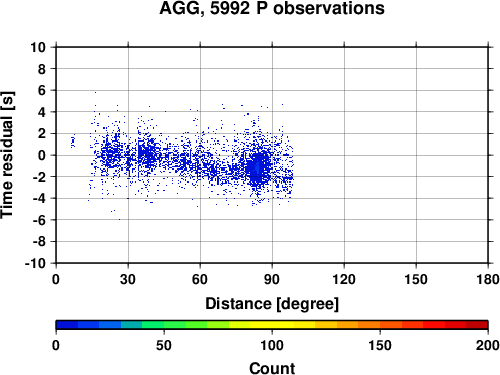Select the y-axis tick label "4"
Viewport: 500px width, 375px height.
click(x=42, y=112)
